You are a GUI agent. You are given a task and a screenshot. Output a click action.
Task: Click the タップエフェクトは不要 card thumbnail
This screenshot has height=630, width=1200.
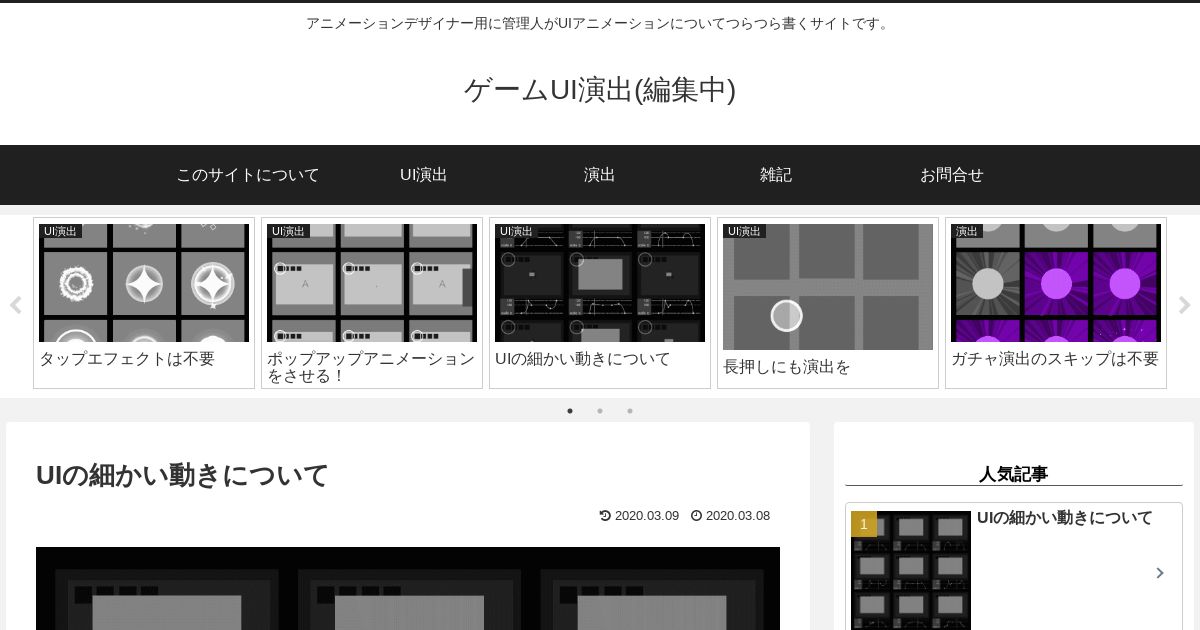[x=144, y=283]
